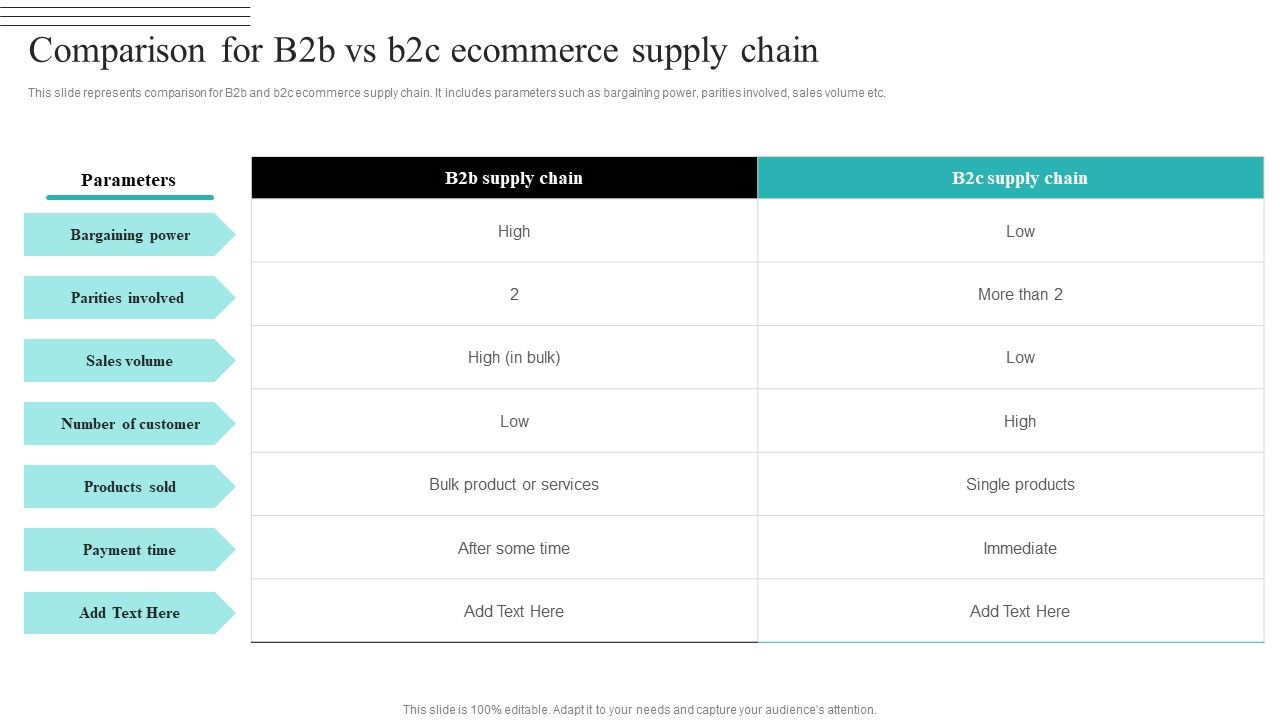Select the Parities involved arrow label
This screenshot has height=720, width=1280.
(127, 298)
